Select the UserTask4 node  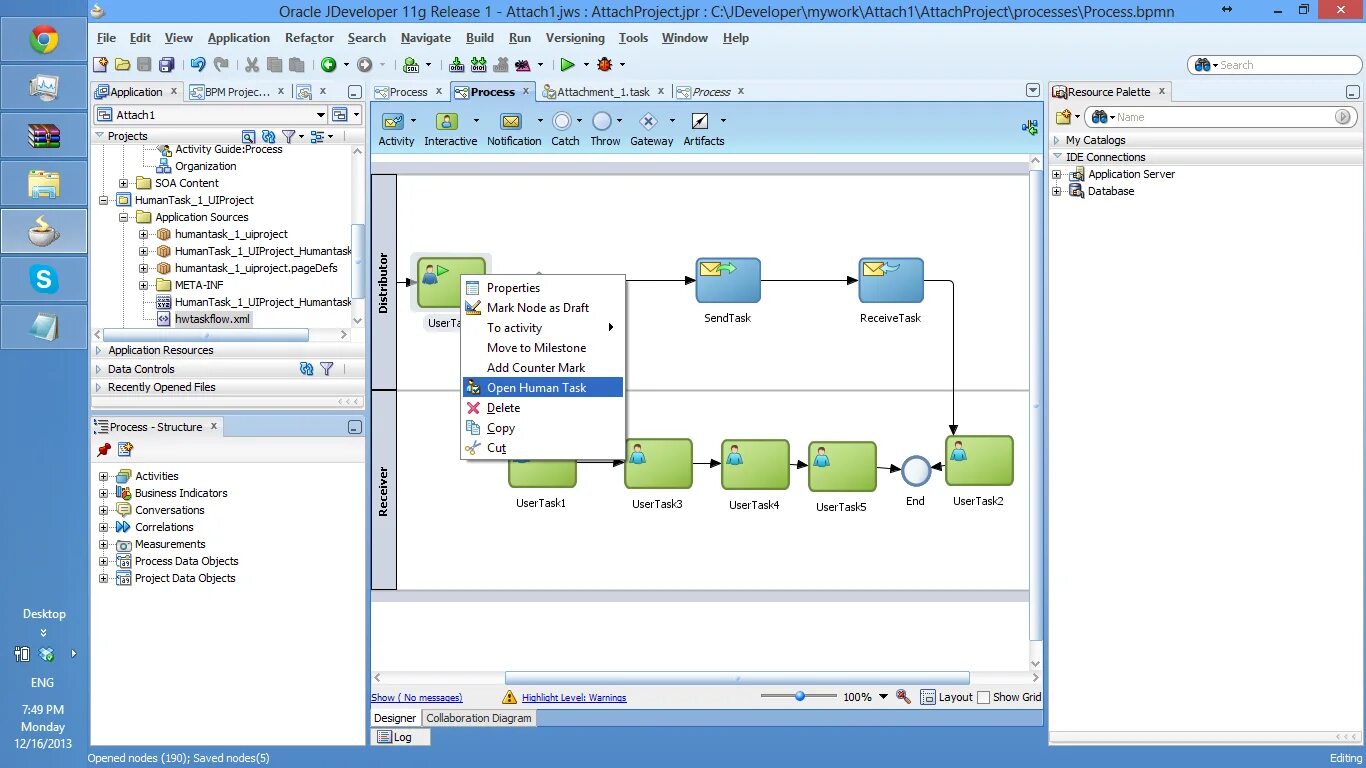coord(755,465)
